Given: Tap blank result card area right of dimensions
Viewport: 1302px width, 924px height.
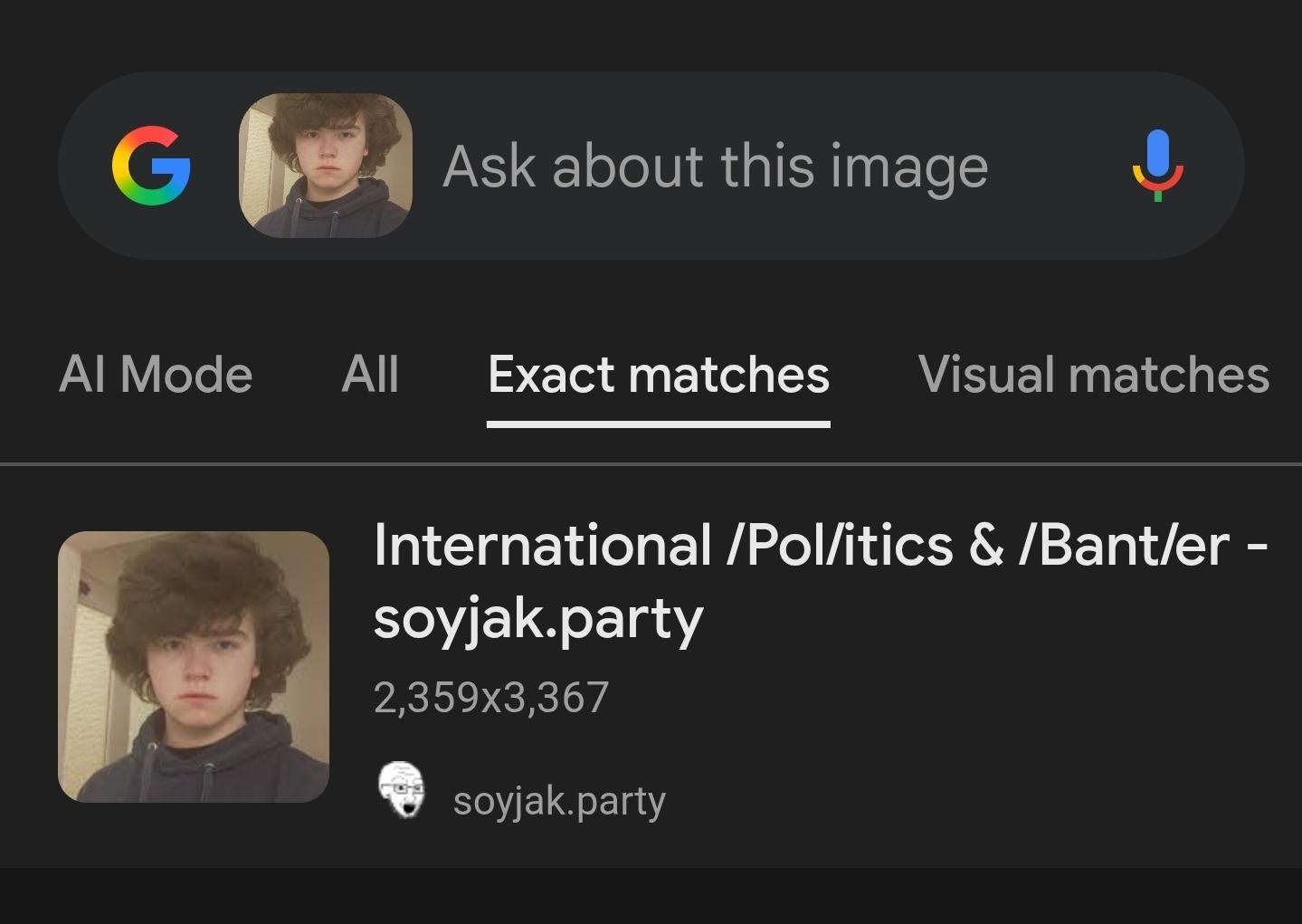Looking at the screenshot, I should click(x=905, y=698).
